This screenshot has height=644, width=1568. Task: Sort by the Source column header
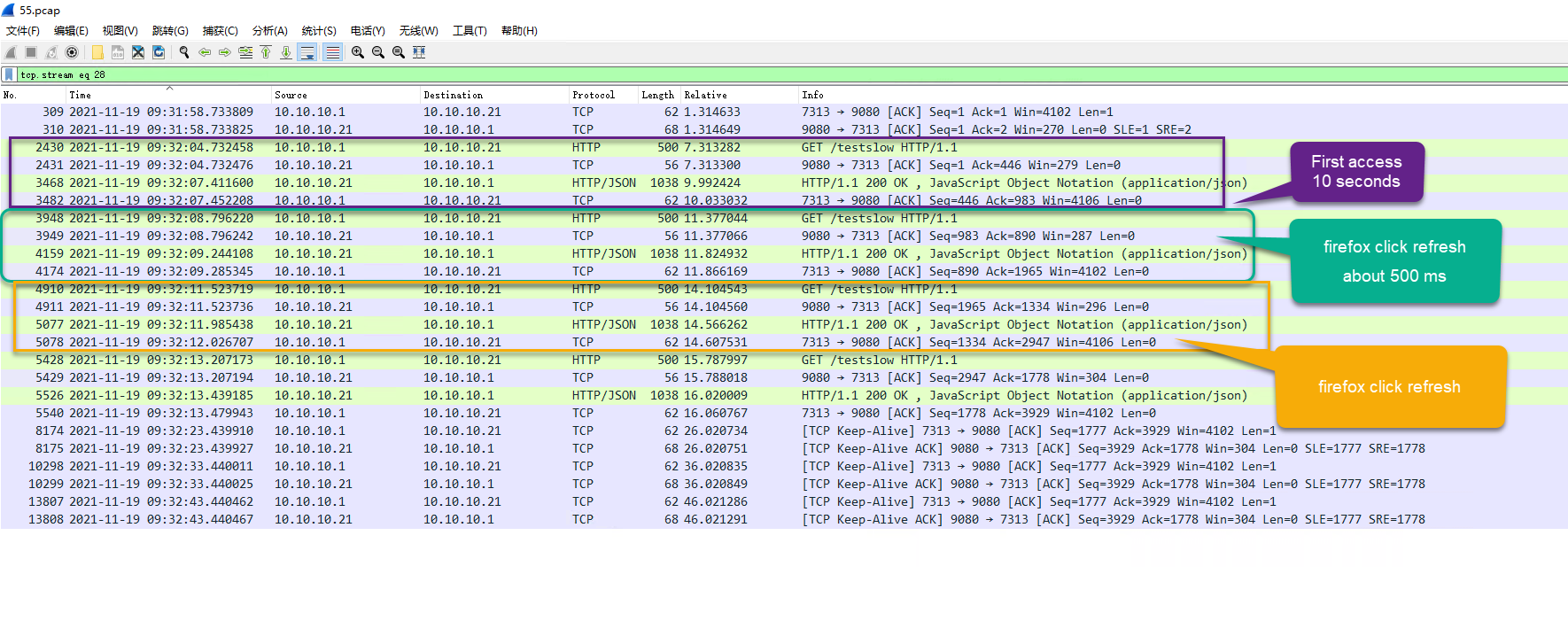click(x=345, y=95)
